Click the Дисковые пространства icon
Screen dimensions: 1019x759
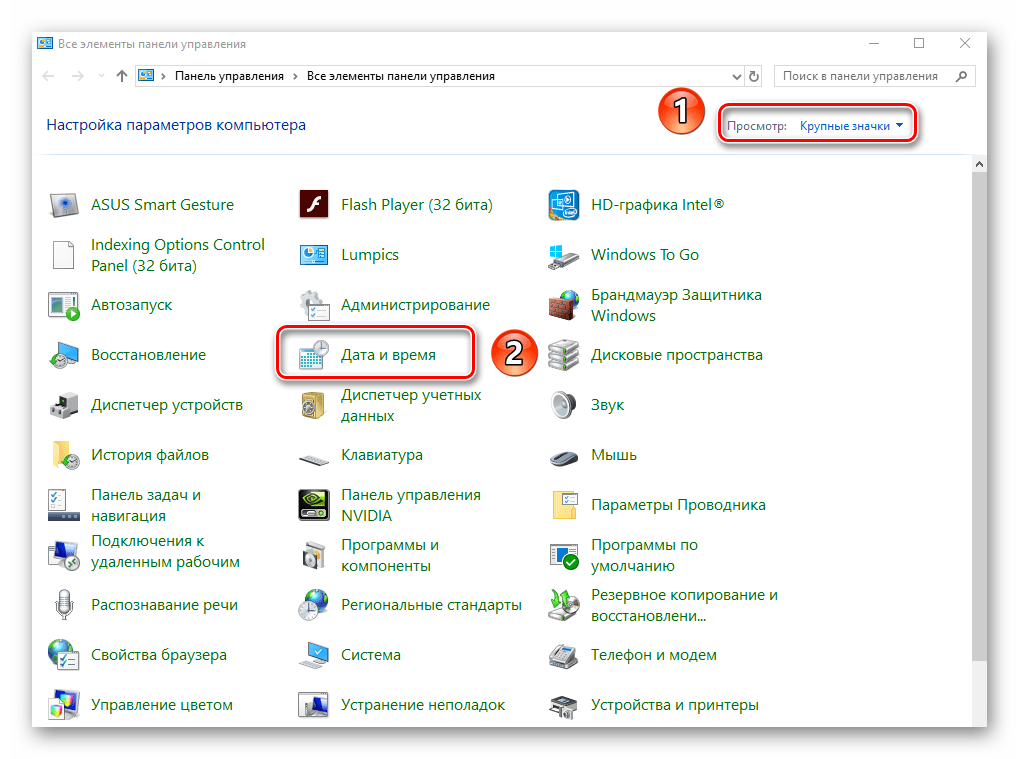click(x=563, y=355)
